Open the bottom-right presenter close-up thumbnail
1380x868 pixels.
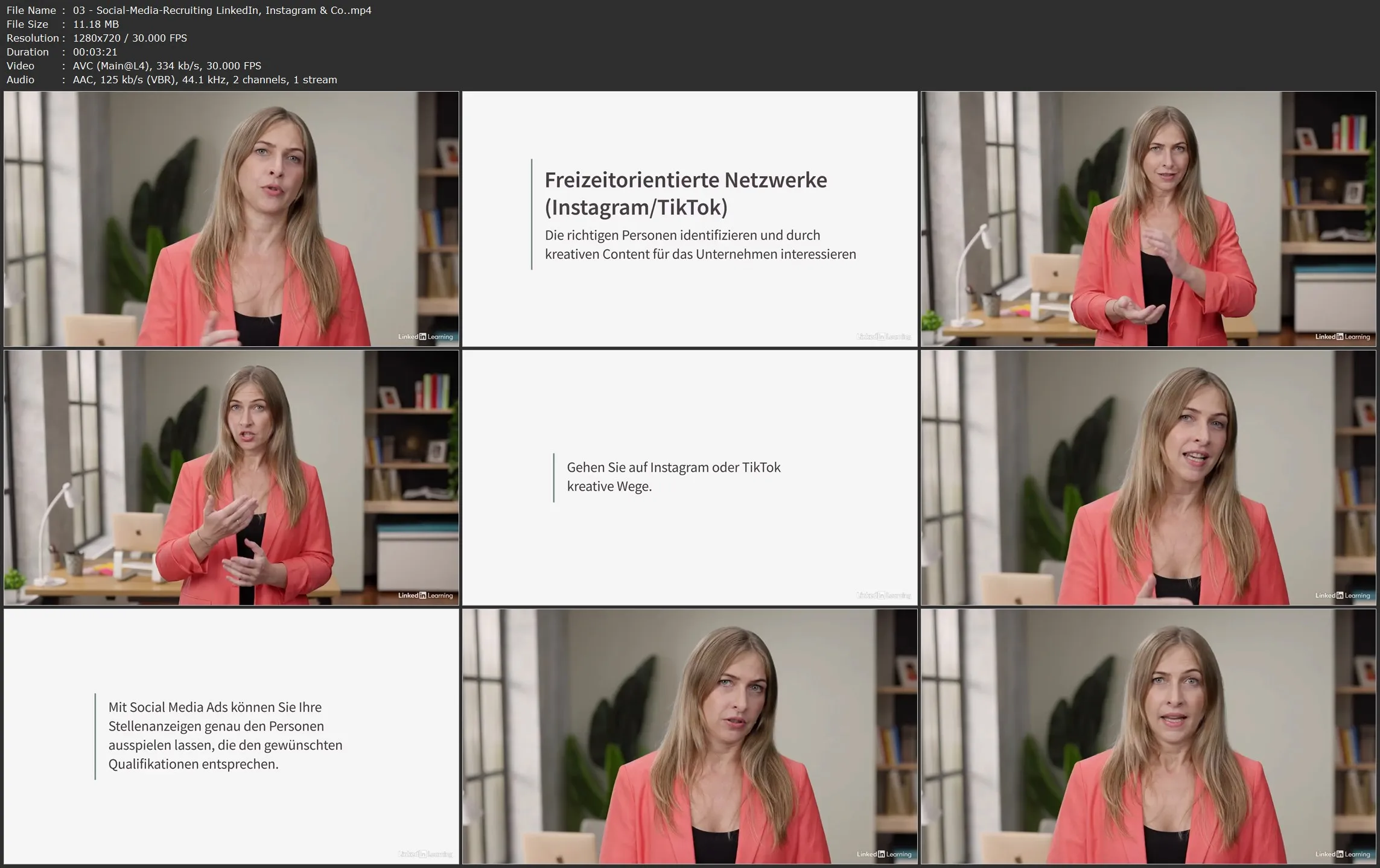click(1148, 737)
